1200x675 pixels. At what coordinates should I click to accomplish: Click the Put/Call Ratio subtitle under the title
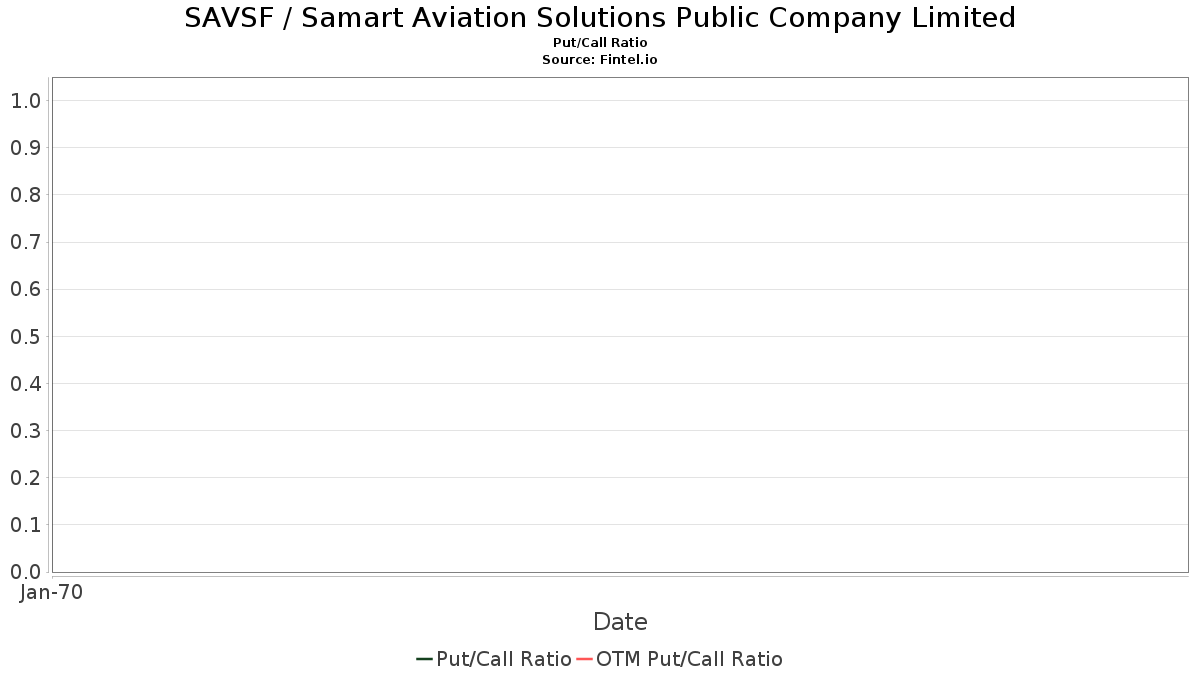[x=600, y=43]
